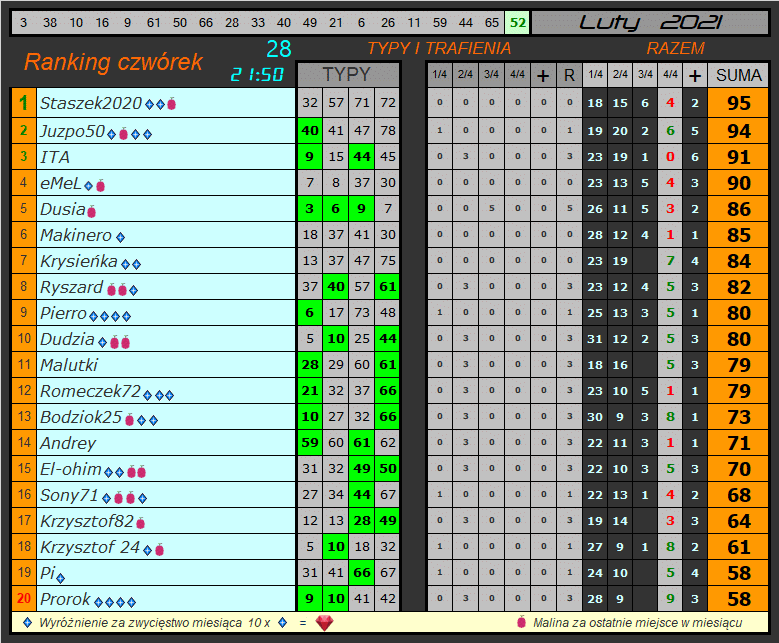Open Andrey's ranking row

click(x=390, y=442)
